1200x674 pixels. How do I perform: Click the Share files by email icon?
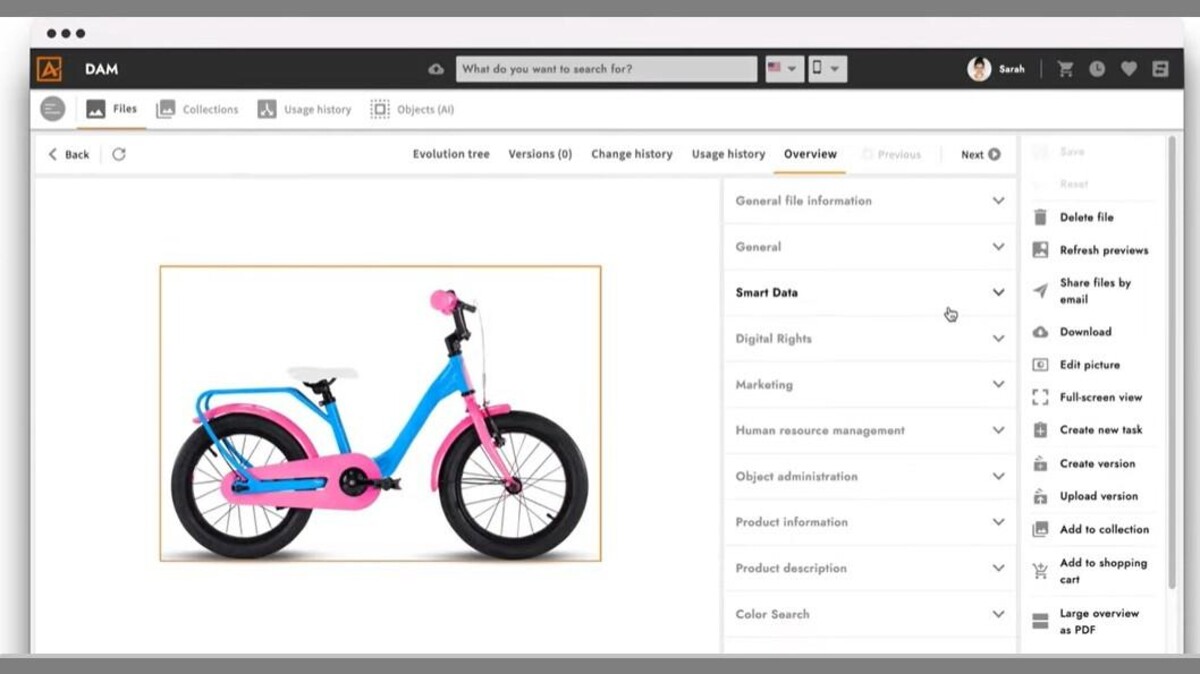point(1040,291)
